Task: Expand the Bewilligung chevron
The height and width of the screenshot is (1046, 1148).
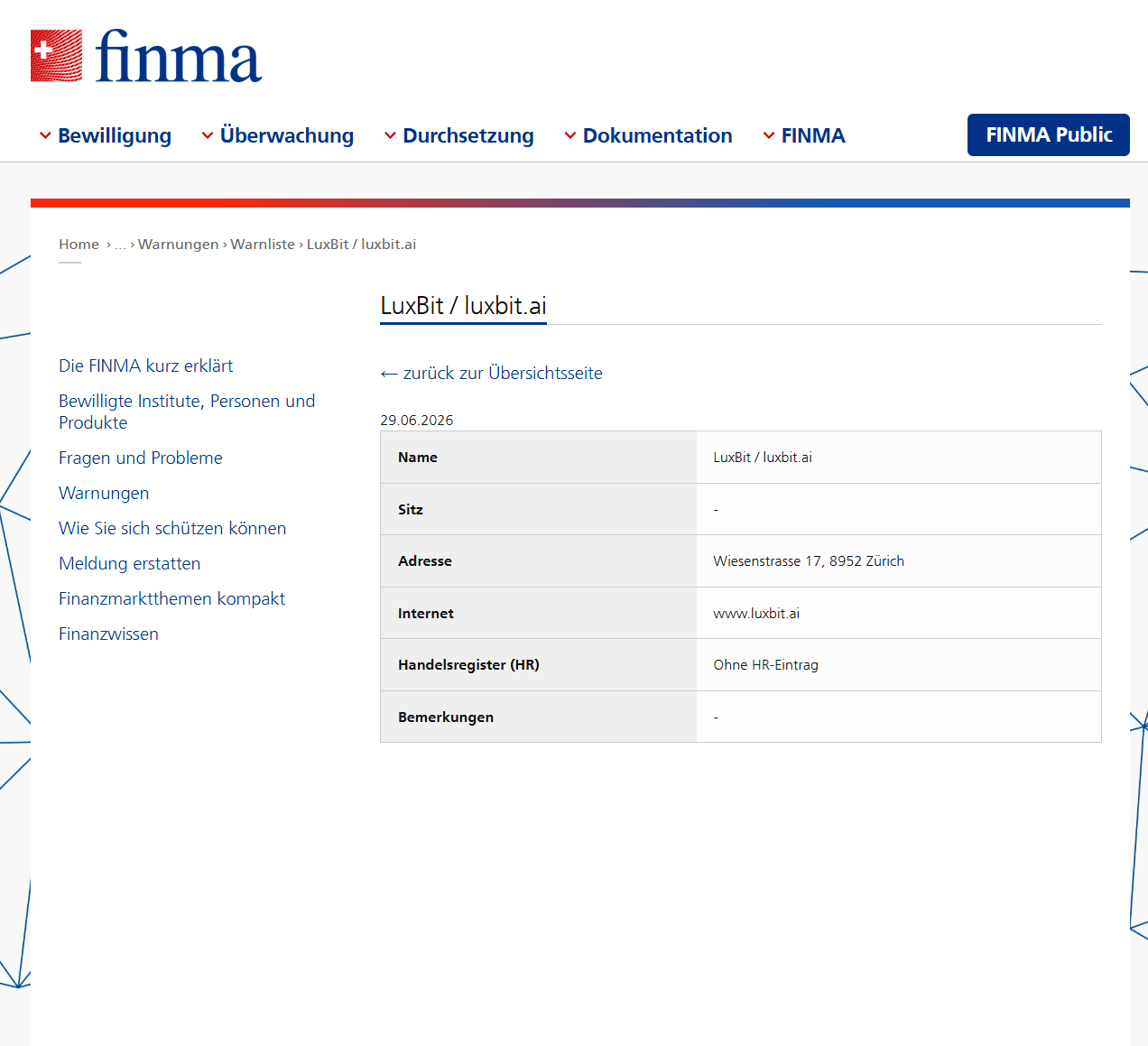Action: [x=45, y=135]
